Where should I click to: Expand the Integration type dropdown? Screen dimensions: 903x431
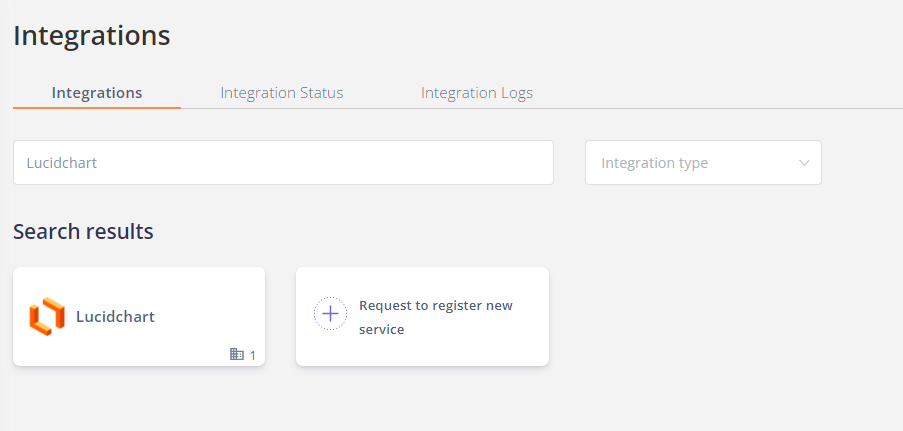pyautogui.click(x=703, y=162)
